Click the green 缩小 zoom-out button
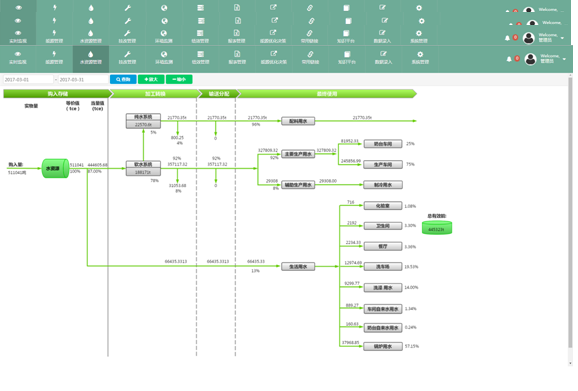The image size is (578, 391). click(179, 79)
